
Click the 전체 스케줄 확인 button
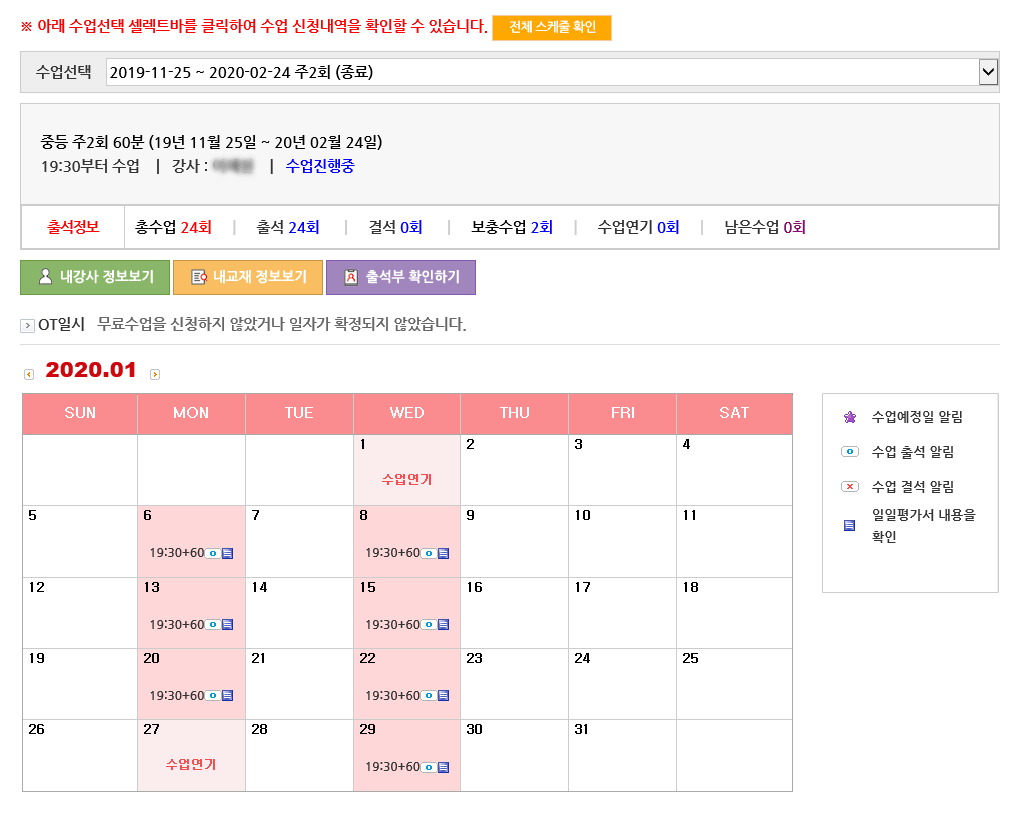(x=552, y=28)
